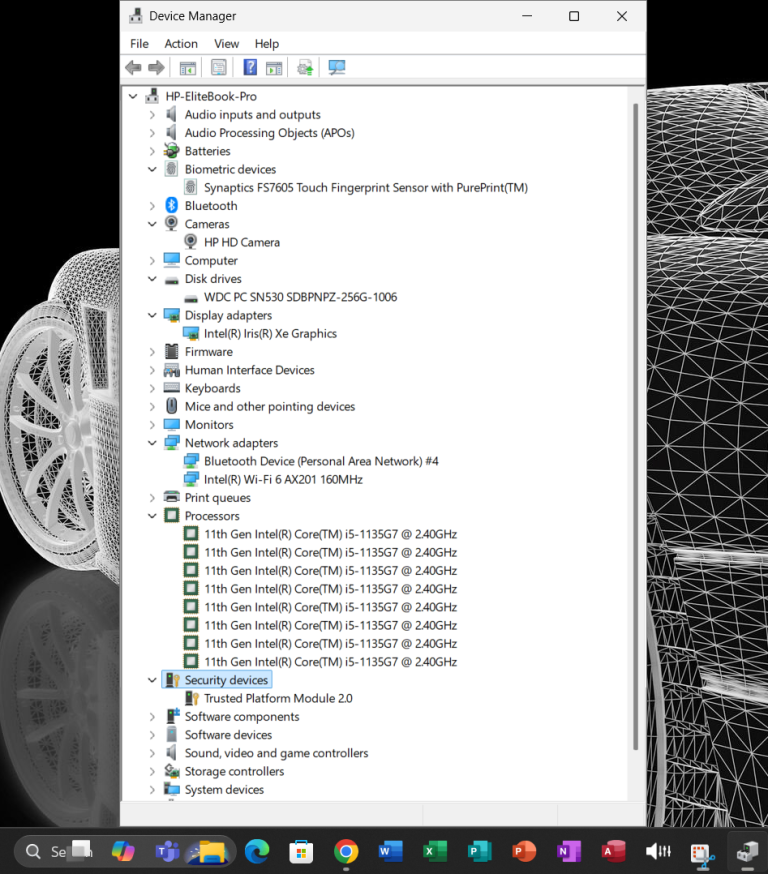Expand the Batteries category
Image resolution: width=768 pixels, height=874 pixels.
coord(152,151)
